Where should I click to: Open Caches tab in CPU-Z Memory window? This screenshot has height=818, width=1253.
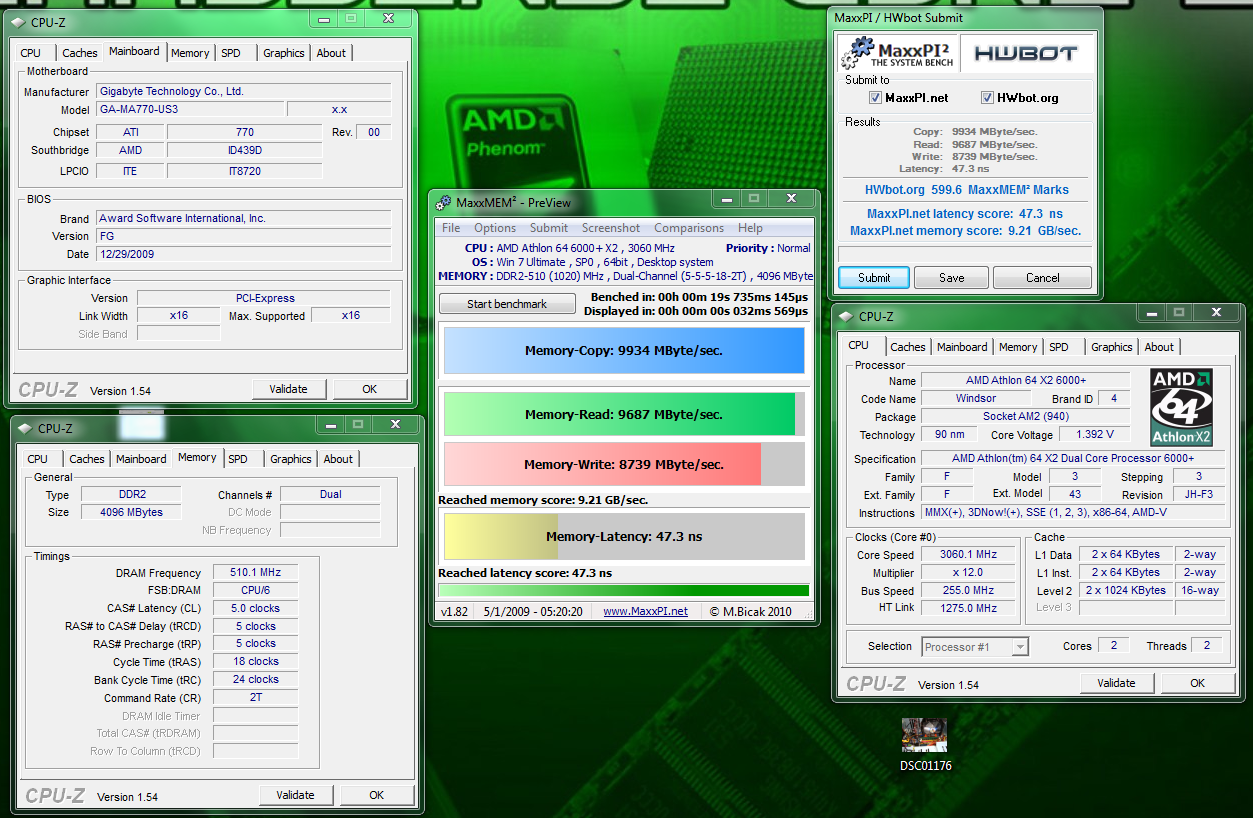[87, 459]
